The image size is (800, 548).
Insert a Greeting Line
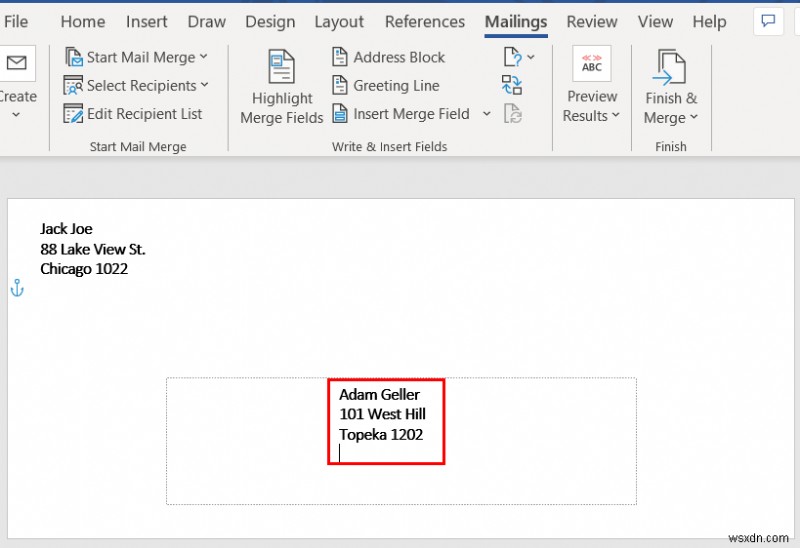[x=386, y=85]
